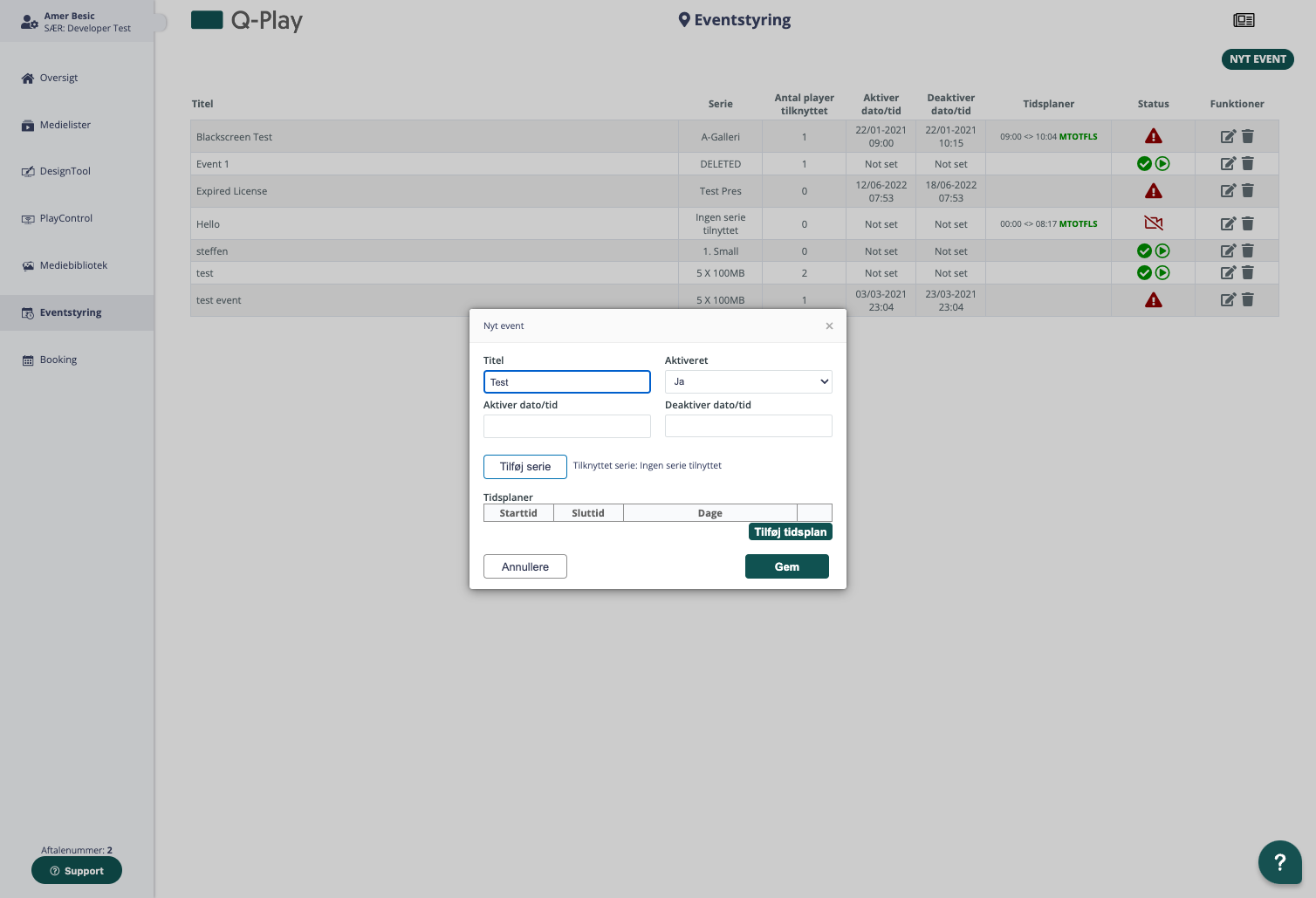Click the 09:00 <> 10:04 MTOTFLS schedule
The height and width of the screenshot is (898, 1316).
click(x=1049, y=137)
